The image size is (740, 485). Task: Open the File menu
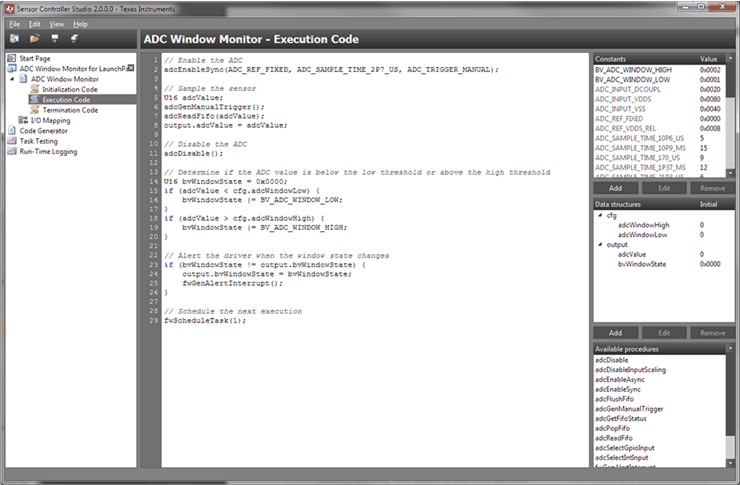pos(15,24)
